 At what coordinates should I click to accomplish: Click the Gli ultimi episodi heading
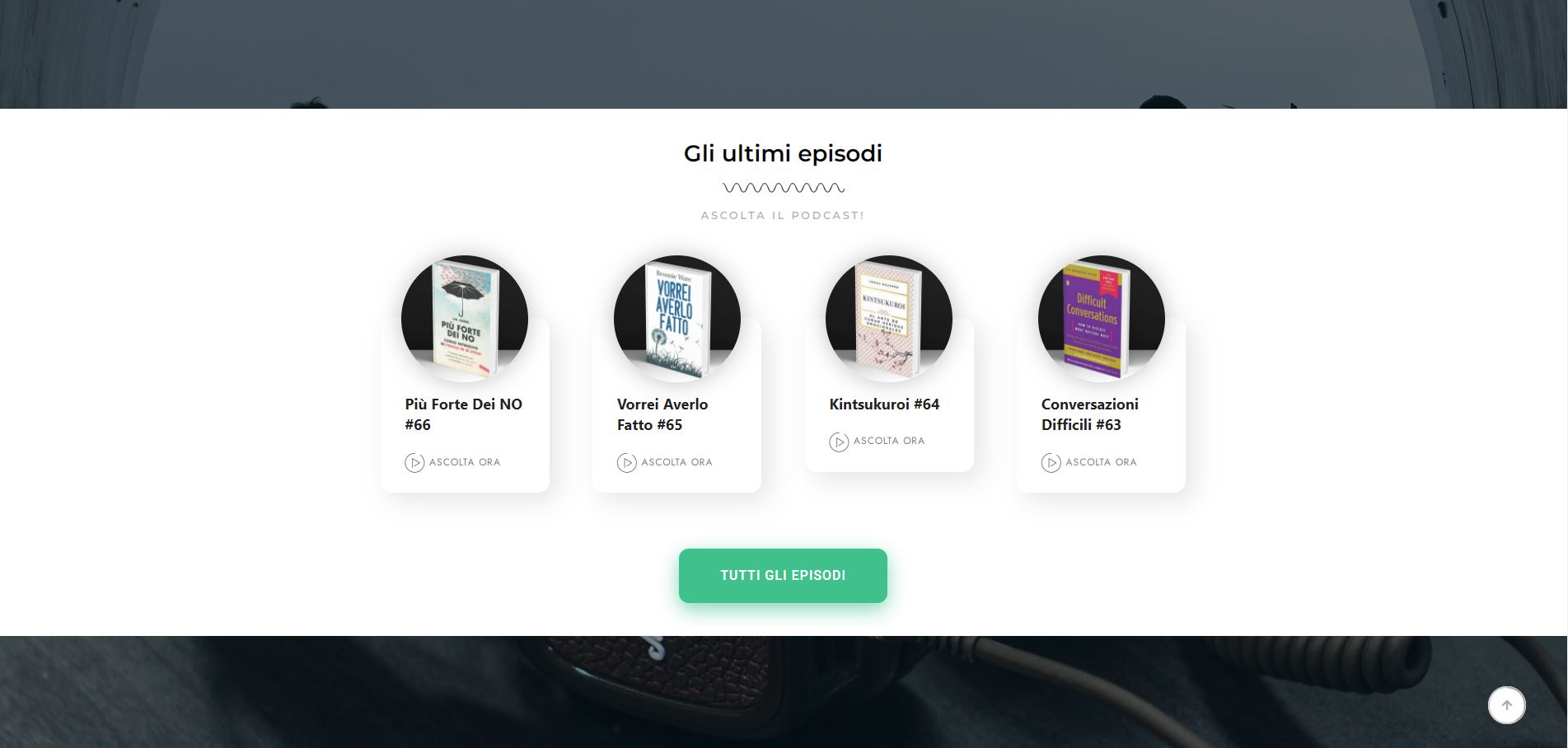pyautogui.click(x=783, y=153)
